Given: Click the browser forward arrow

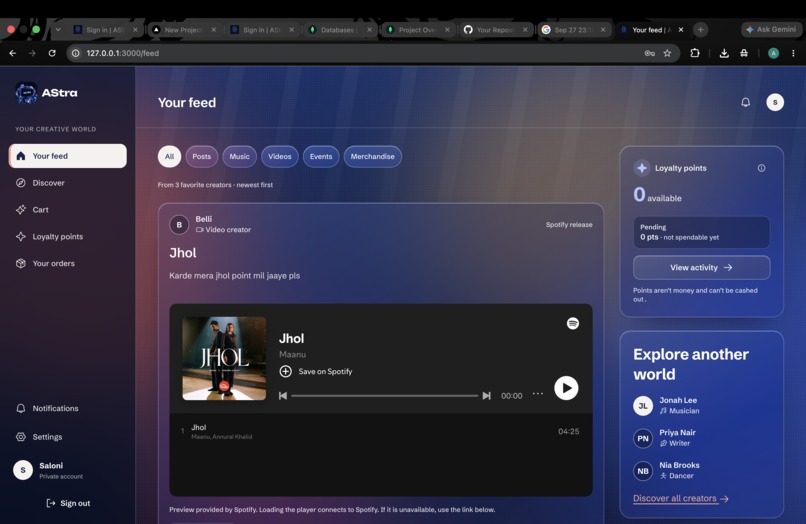Looking at the screenshot, I should tap(32, 53).
